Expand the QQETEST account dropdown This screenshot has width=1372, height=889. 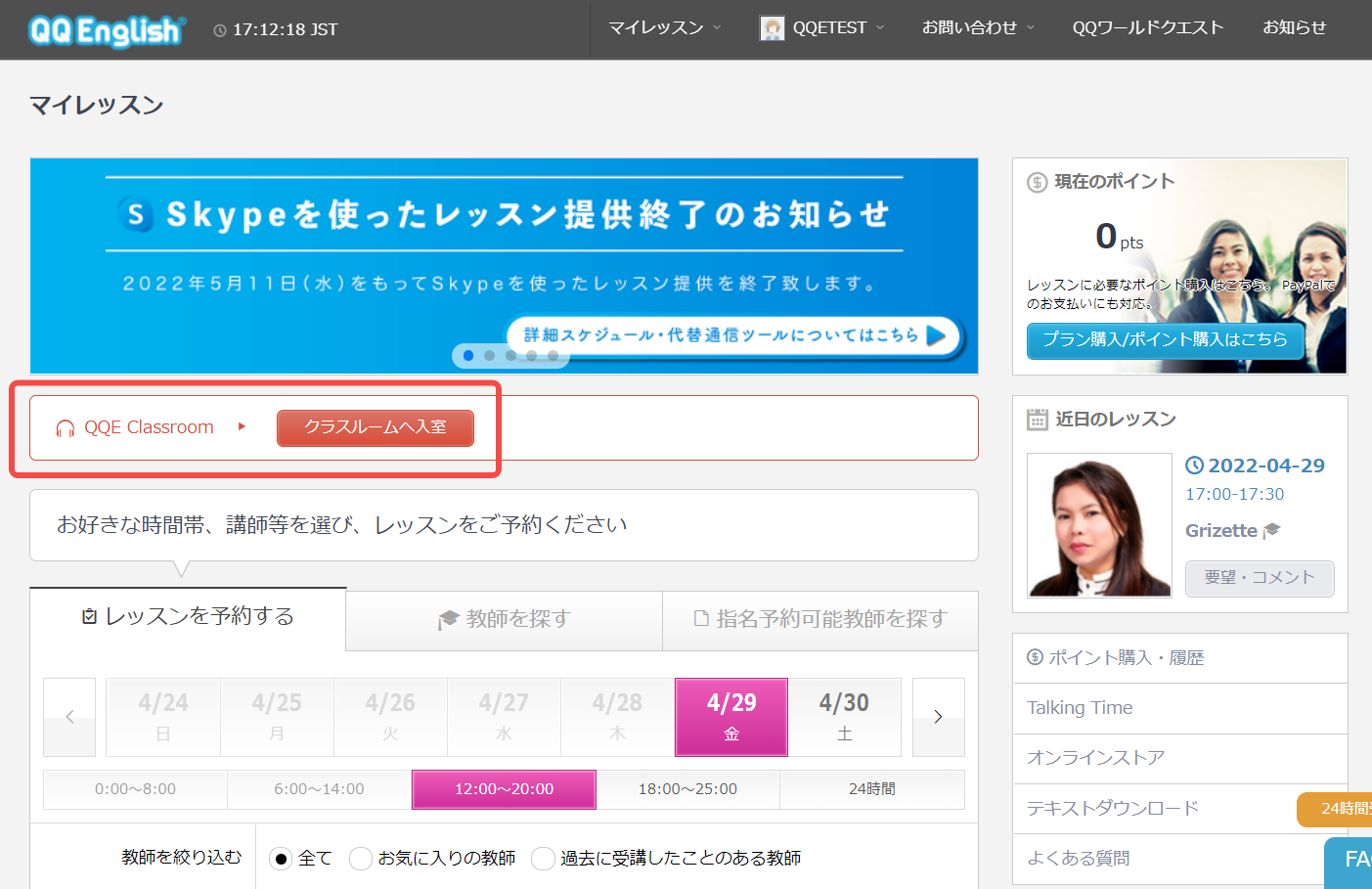pos(822,28)
